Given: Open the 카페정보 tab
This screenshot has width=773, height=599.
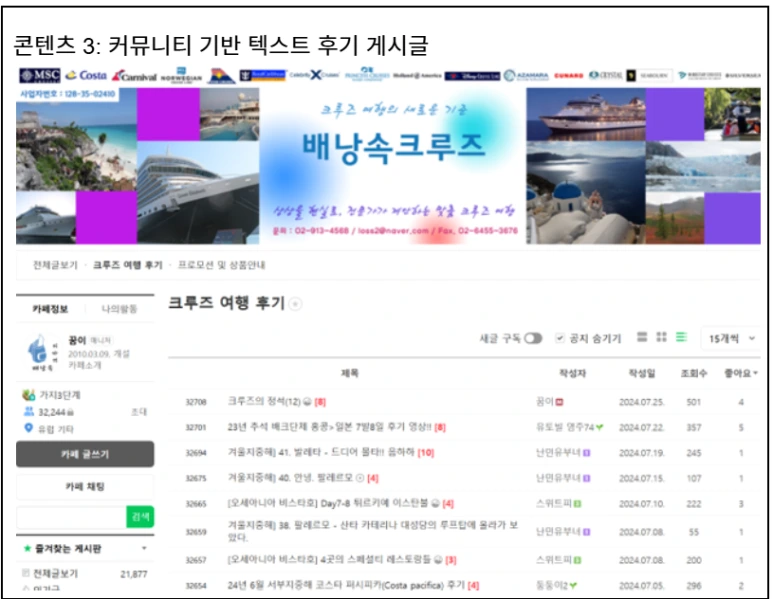Looking at the screenshot, I should pos(50,309).
